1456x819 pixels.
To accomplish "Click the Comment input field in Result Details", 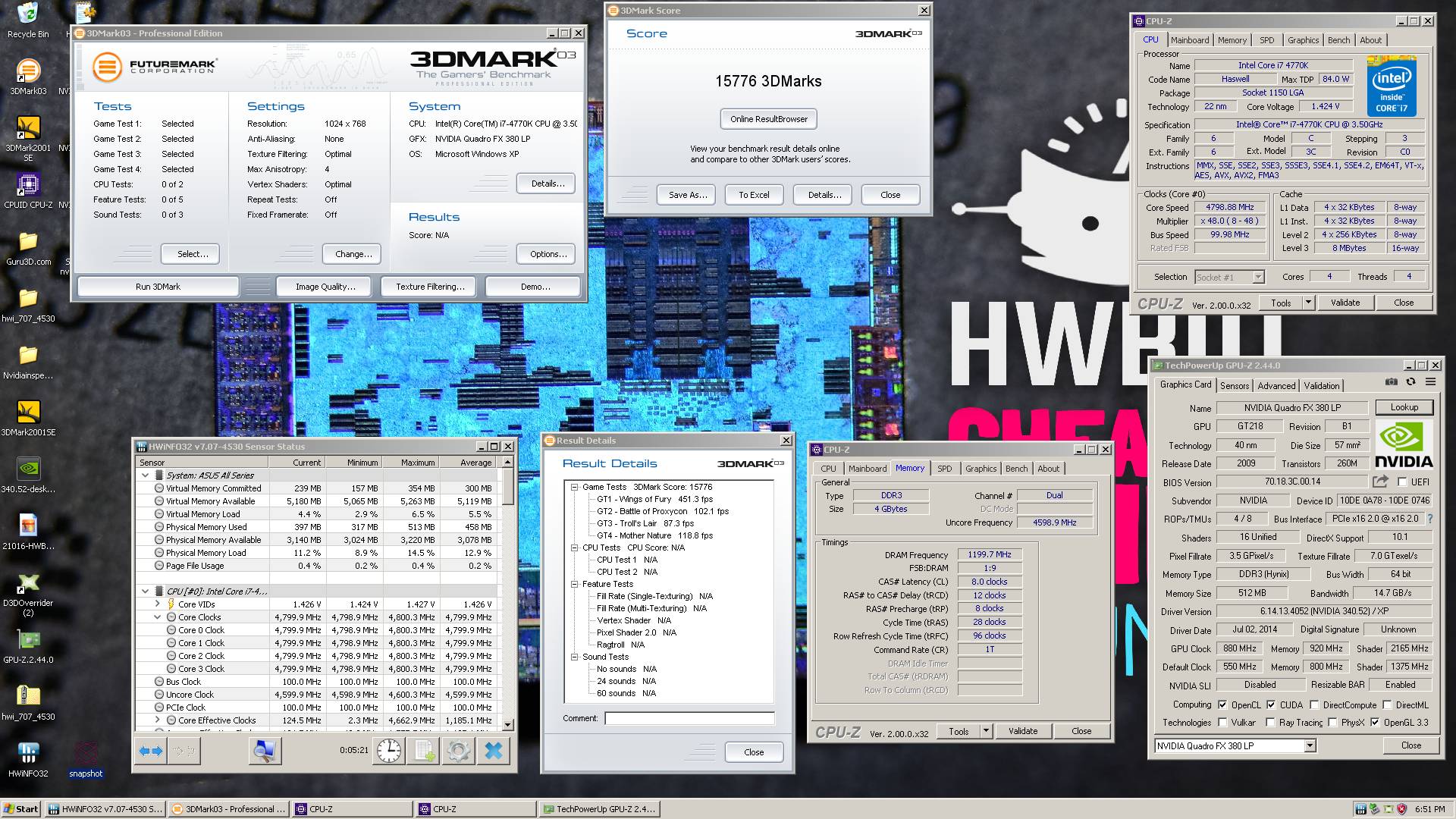I will pos(689,718).
